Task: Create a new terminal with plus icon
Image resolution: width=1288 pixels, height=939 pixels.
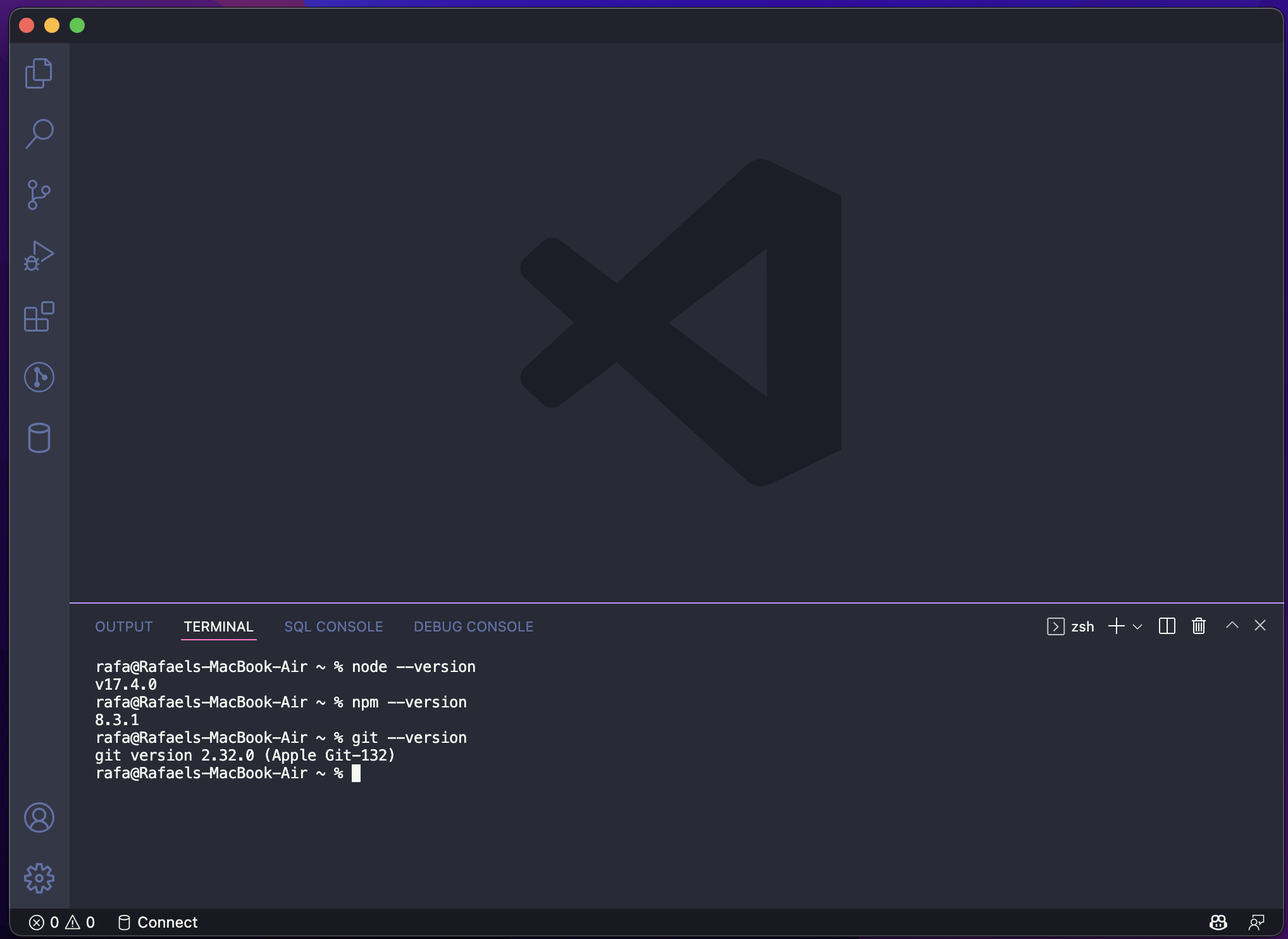Action: 1116,626
